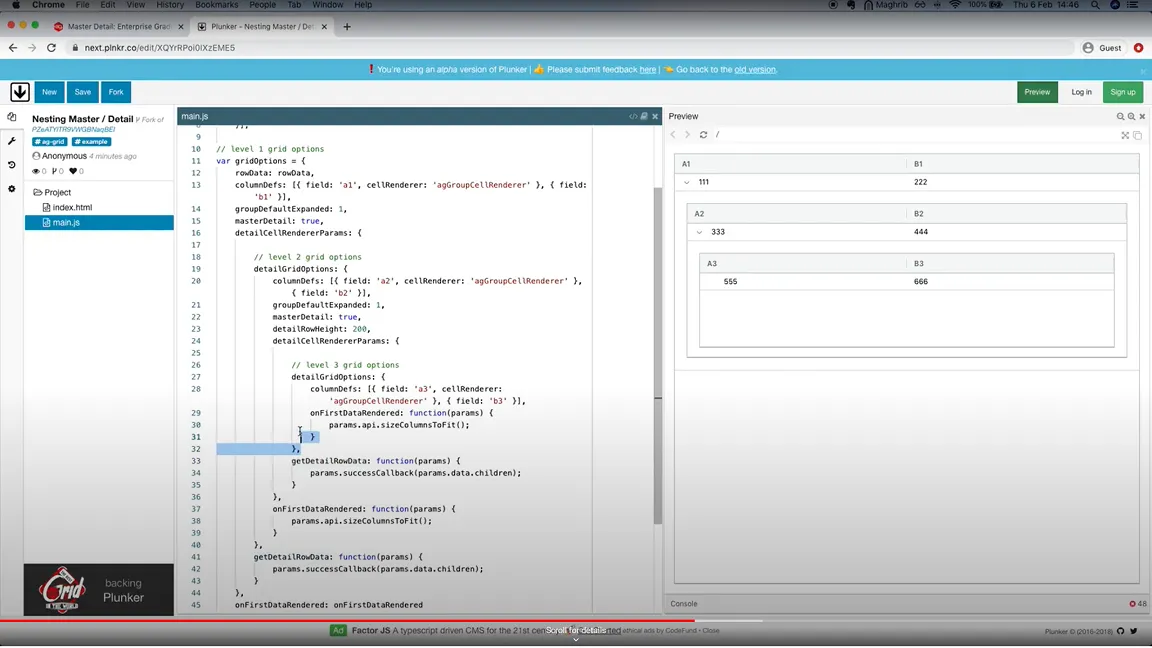Open the Bookmarks menu in Chrome

click(216, 5)
